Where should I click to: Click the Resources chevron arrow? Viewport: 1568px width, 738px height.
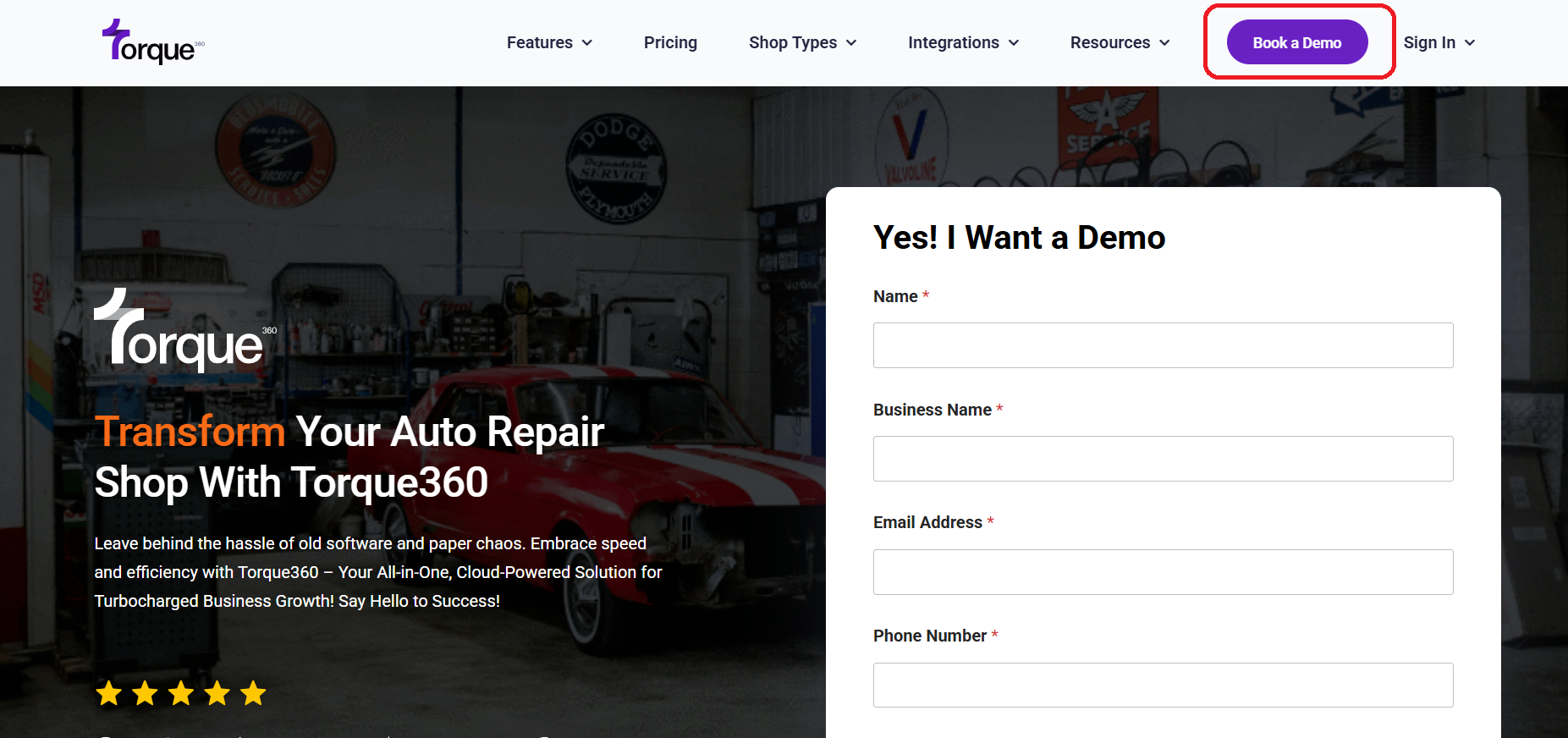point(1164,43)
